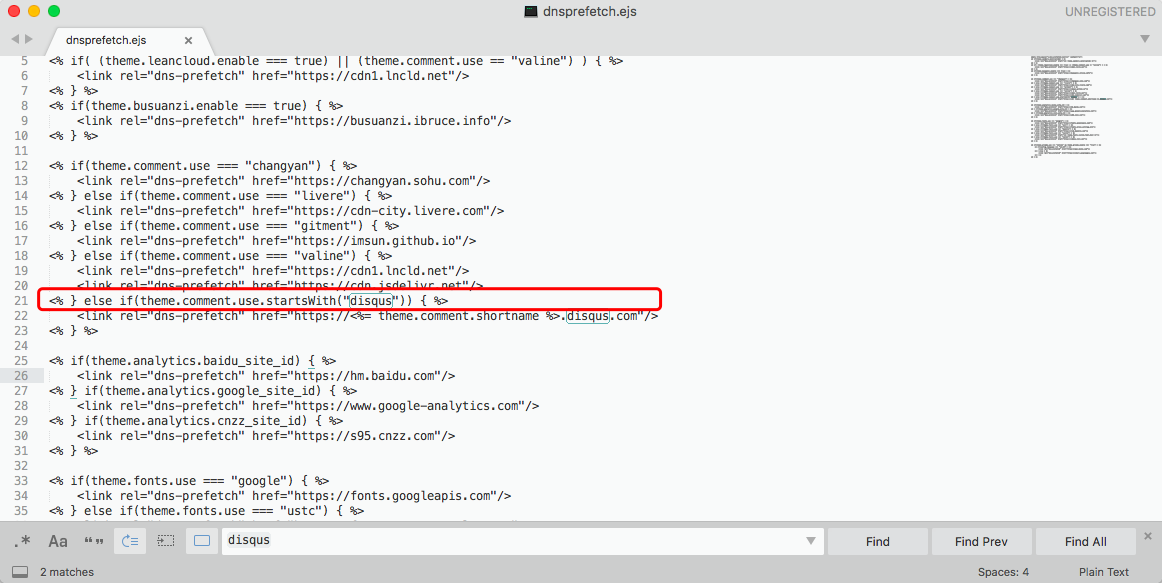Toggle regular expression search mode
Viewport: 1162px width, 583px height.
[22, 540]
